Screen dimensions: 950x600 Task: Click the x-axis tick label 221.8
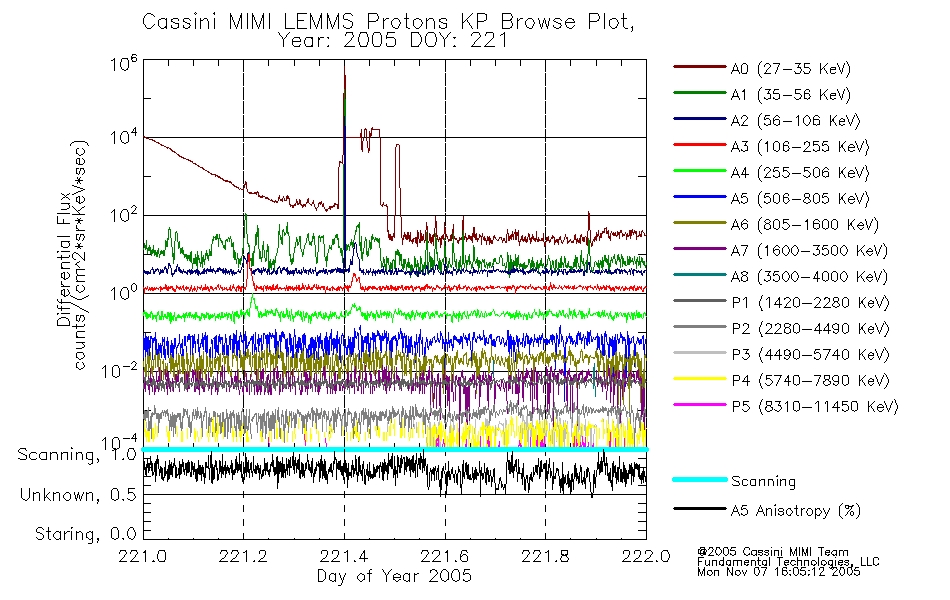click(x=545, y=556)
